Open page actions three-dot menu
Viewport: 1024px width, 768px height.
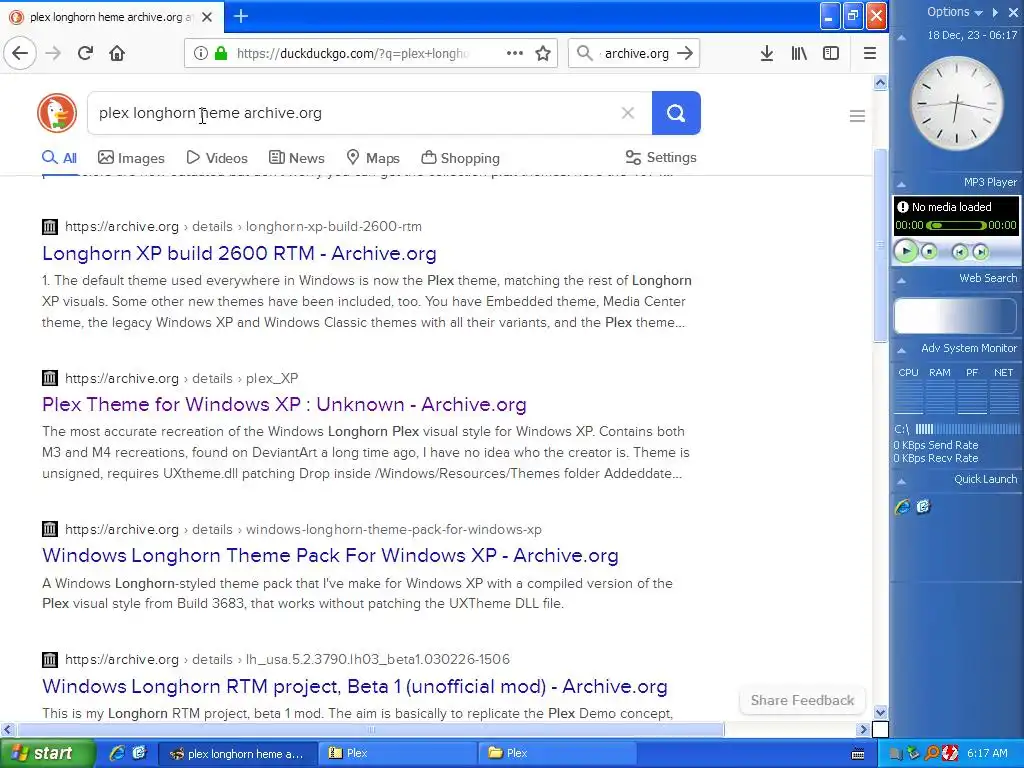click(x=515, y=54)
